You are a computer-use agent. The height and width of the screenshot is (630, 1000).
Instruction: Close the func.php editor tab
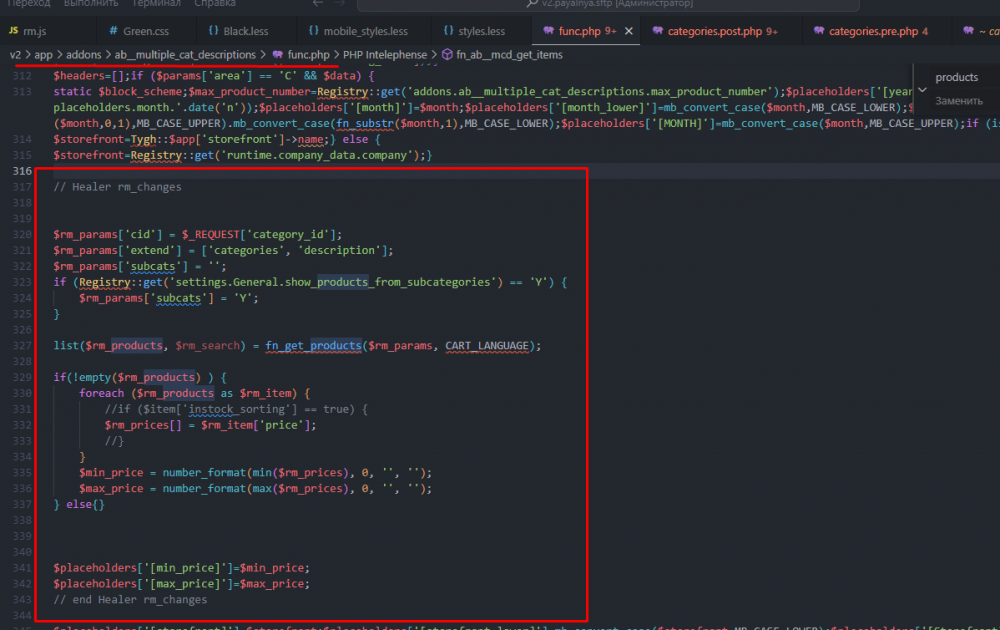pyautogui.click(x=630, y=31)
